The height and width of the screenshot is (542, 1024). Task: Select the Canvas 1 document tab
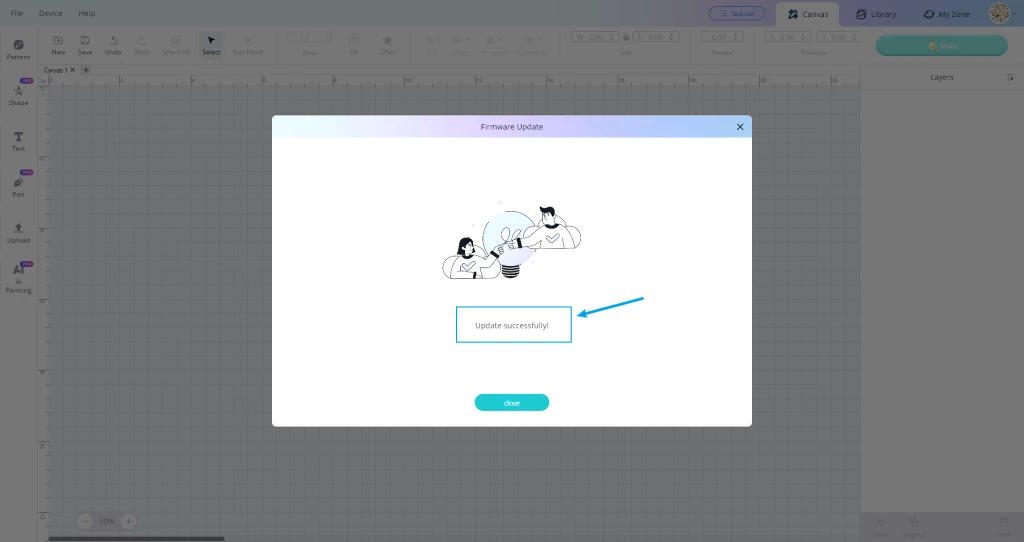(x=56, y=70)
